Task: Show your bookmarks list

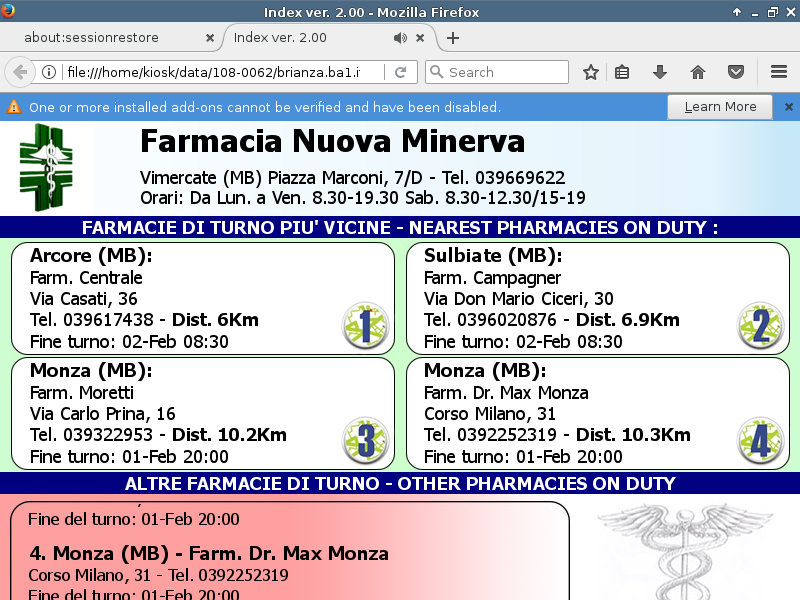Action: (x=622, y=72)
